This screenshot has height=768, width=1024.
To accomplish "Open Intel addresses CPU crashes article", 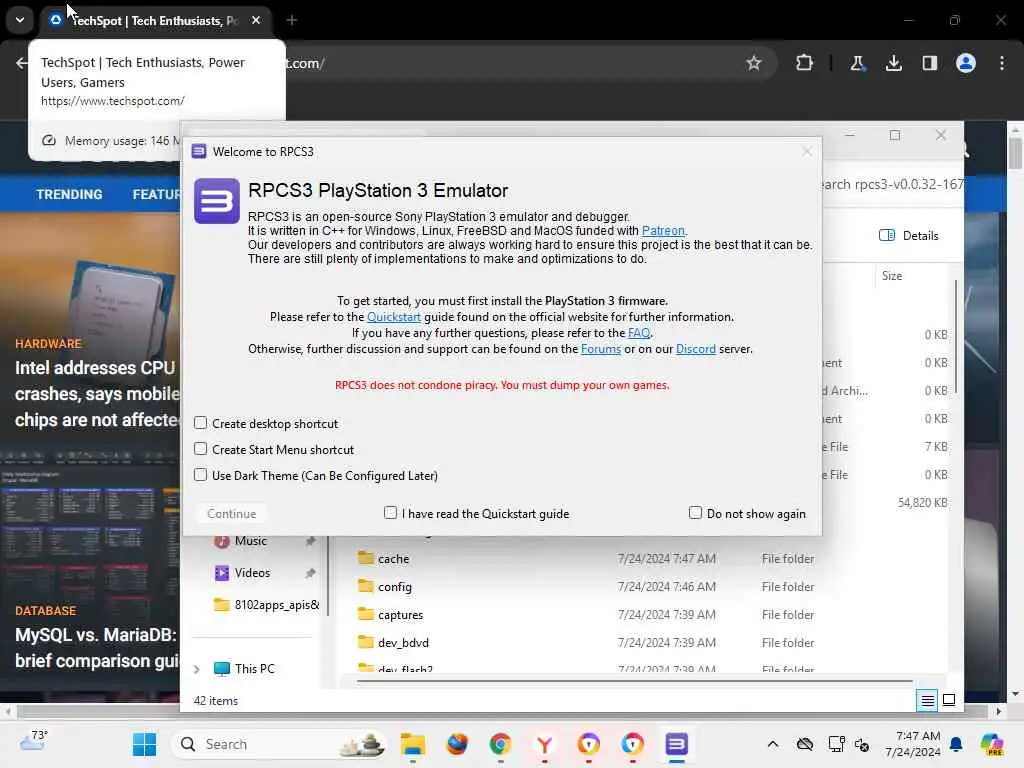I will tap(96, 394).
